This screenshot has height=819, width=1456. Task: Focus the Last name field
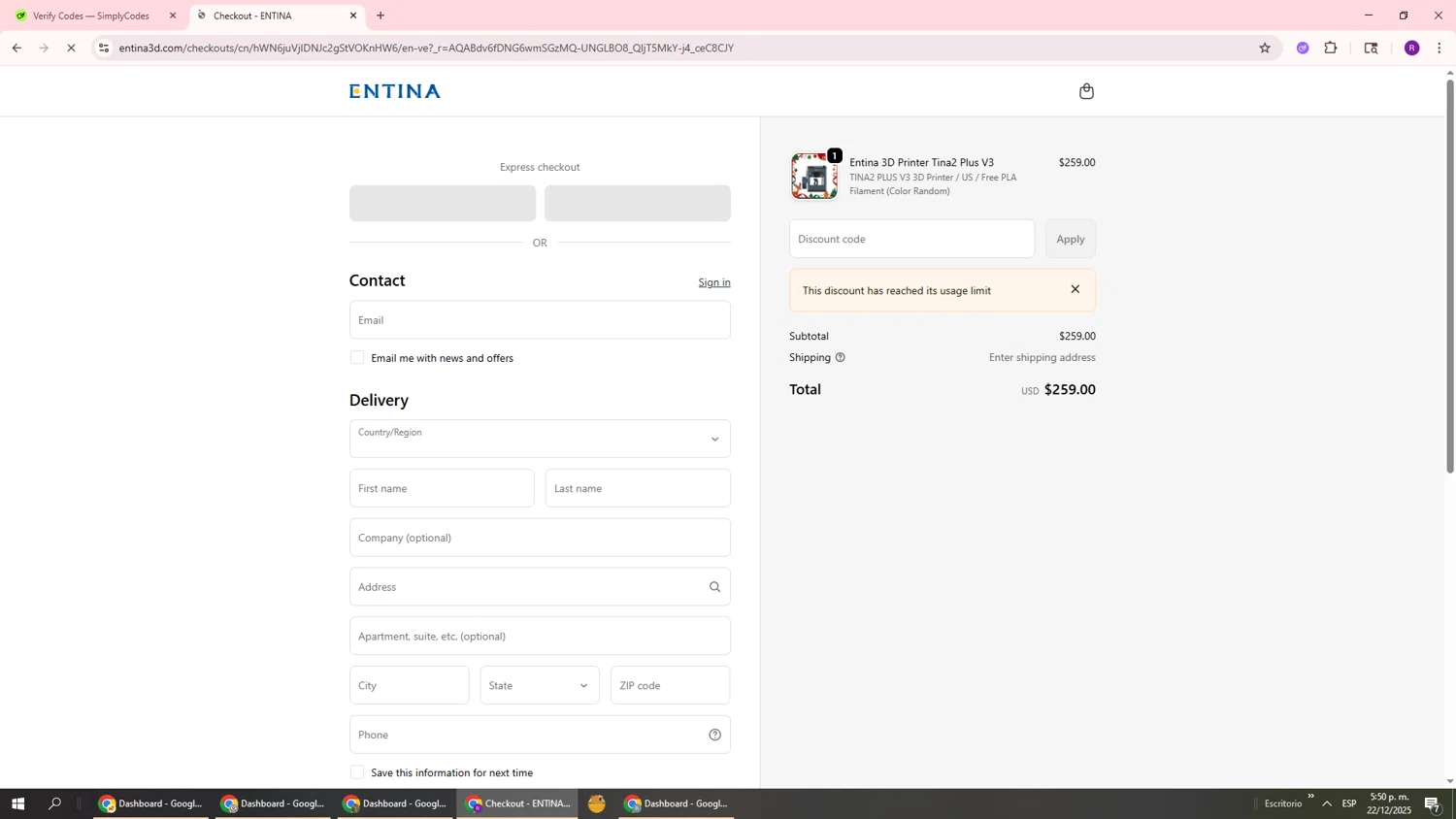pyautogui.click(x=638, y=488)
